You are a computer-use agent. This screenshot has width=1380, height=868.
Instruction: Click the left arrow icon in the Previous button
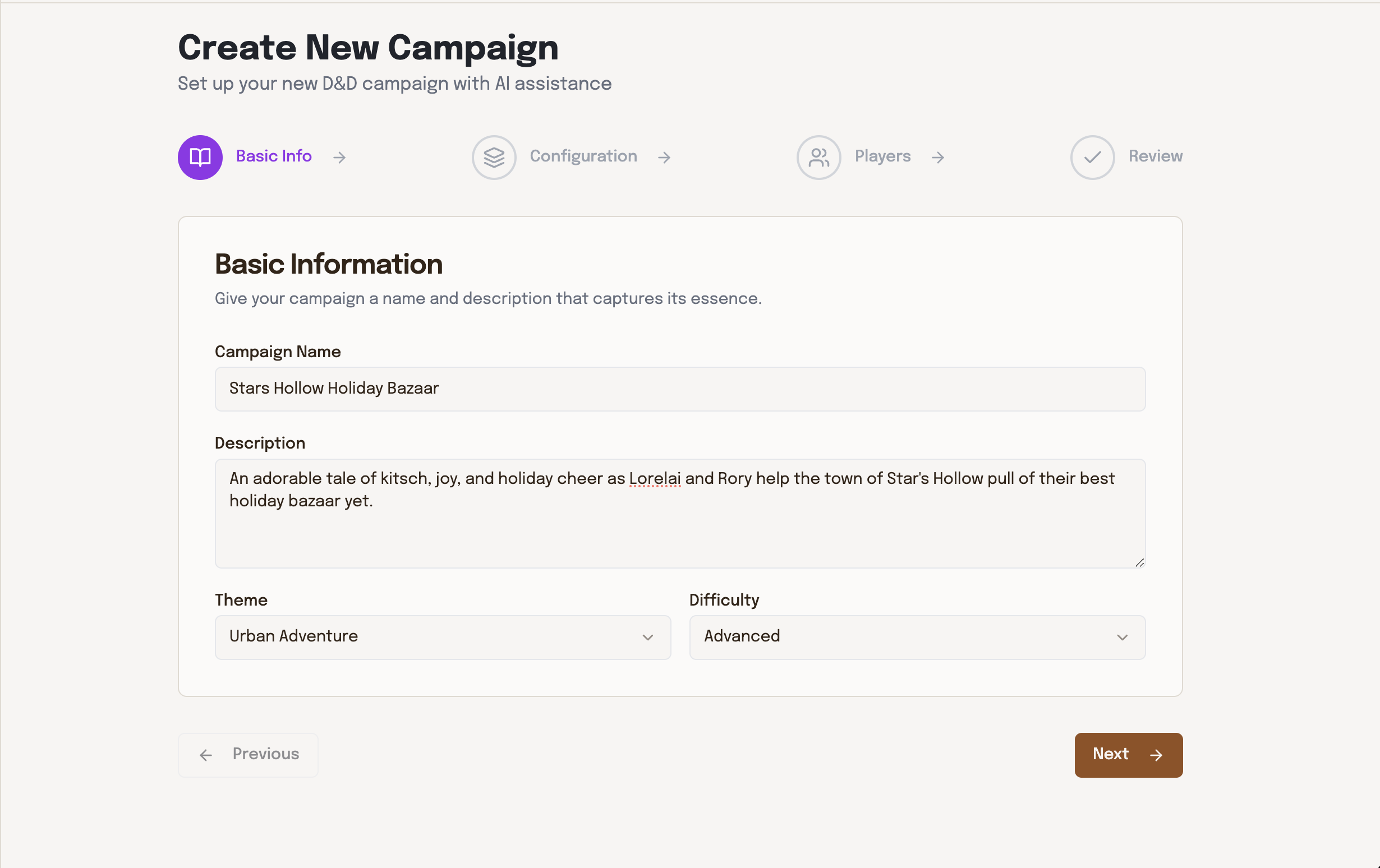pos(206,755)
